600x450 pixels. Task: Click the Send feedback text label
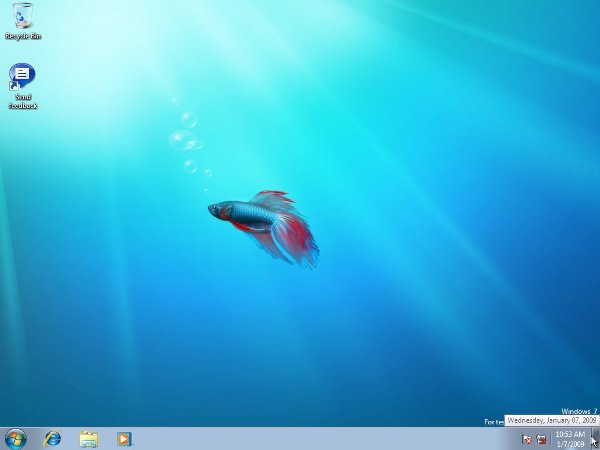[23, 101]
